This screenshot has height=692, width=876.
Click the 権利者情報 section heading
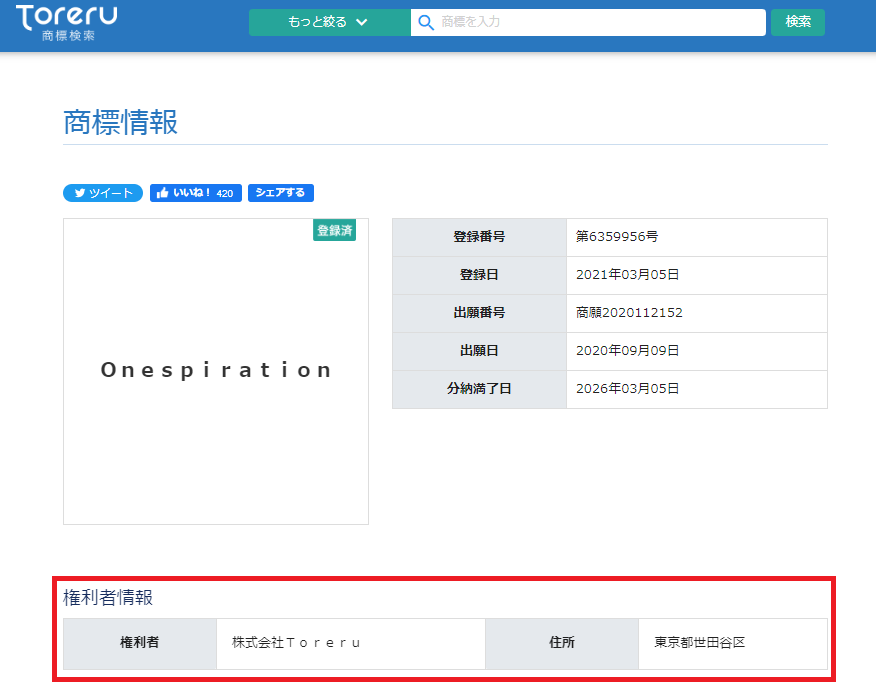pyautogui.click(x=108, y=598)
